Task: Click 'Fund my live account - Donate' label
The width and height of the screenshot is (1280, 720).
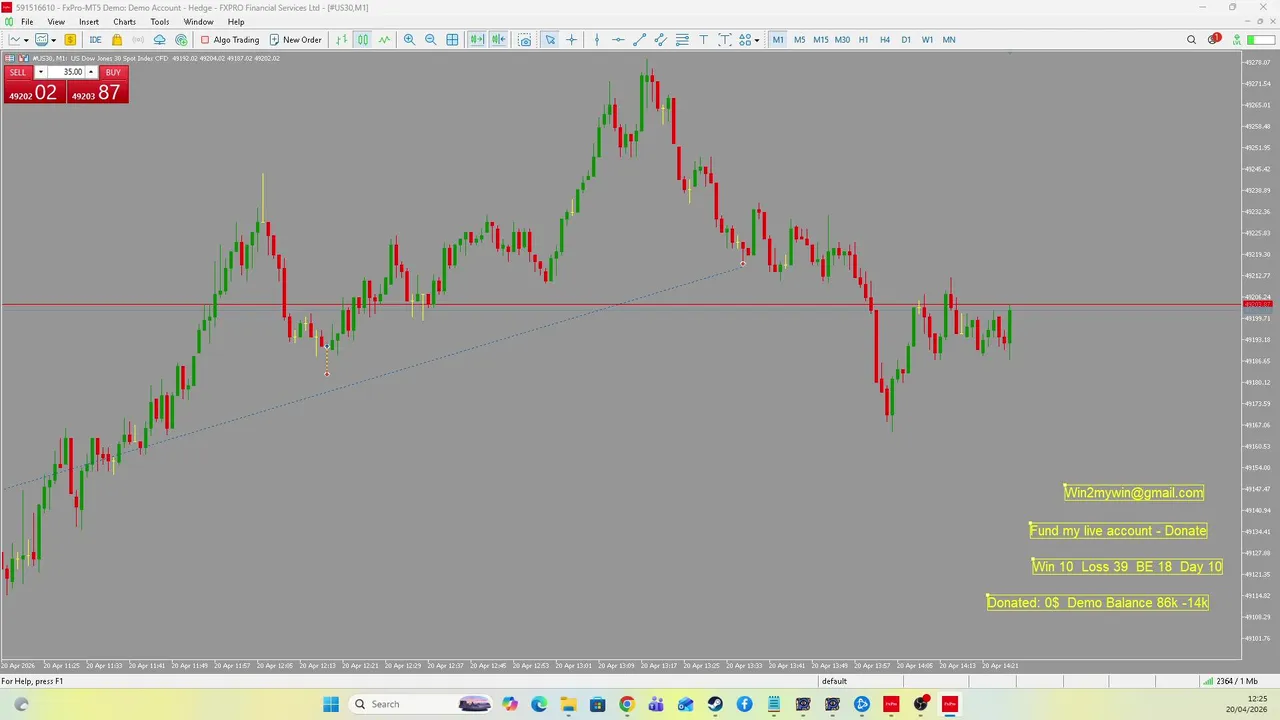Action: 1118,531
